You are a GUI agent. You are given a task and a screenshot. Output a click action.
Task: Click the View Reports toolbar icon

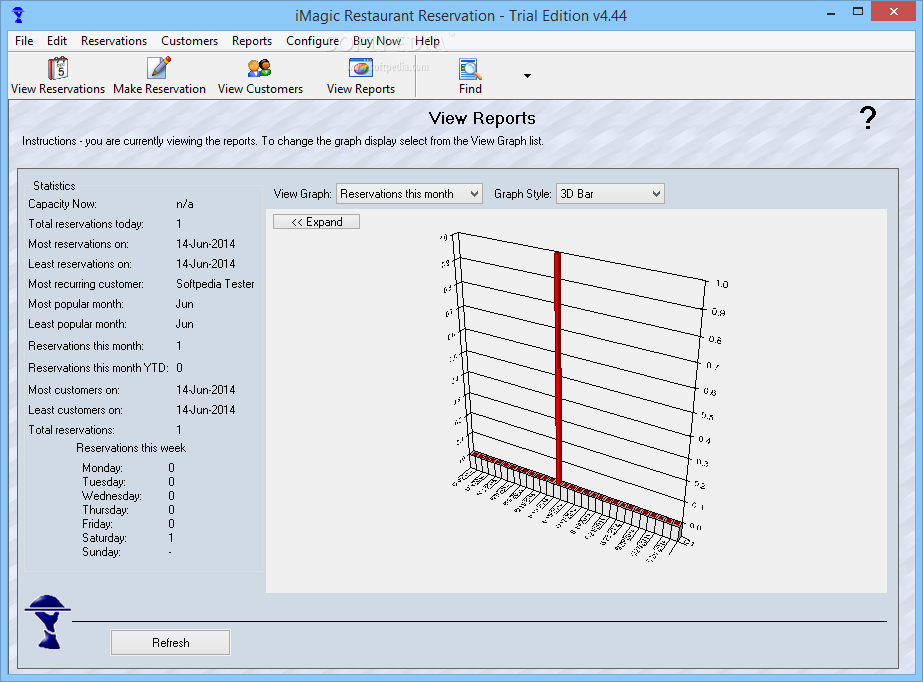tap(361, 68)
